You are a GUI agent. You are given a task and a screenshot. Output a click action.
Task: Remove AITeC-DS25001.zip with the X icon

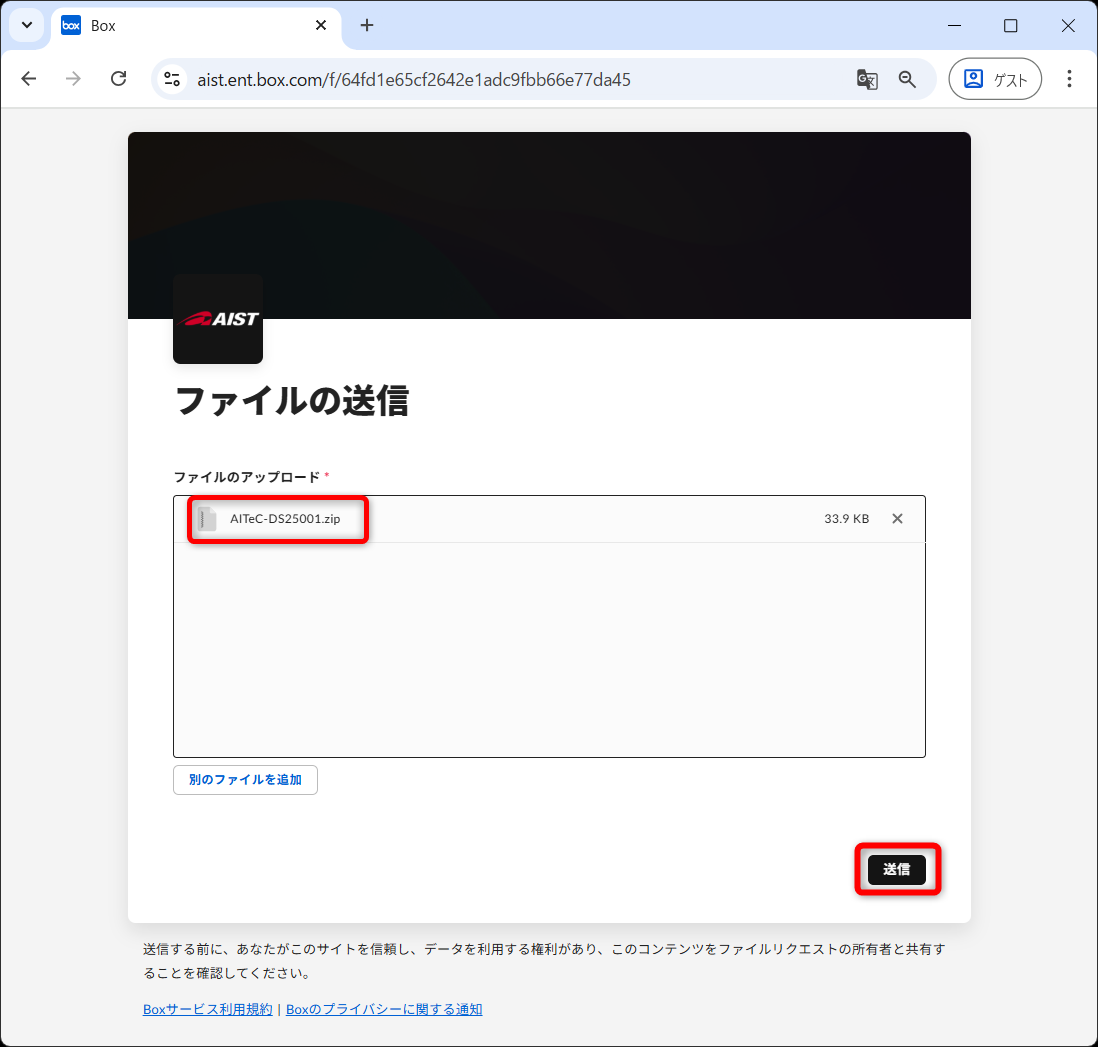897,518
